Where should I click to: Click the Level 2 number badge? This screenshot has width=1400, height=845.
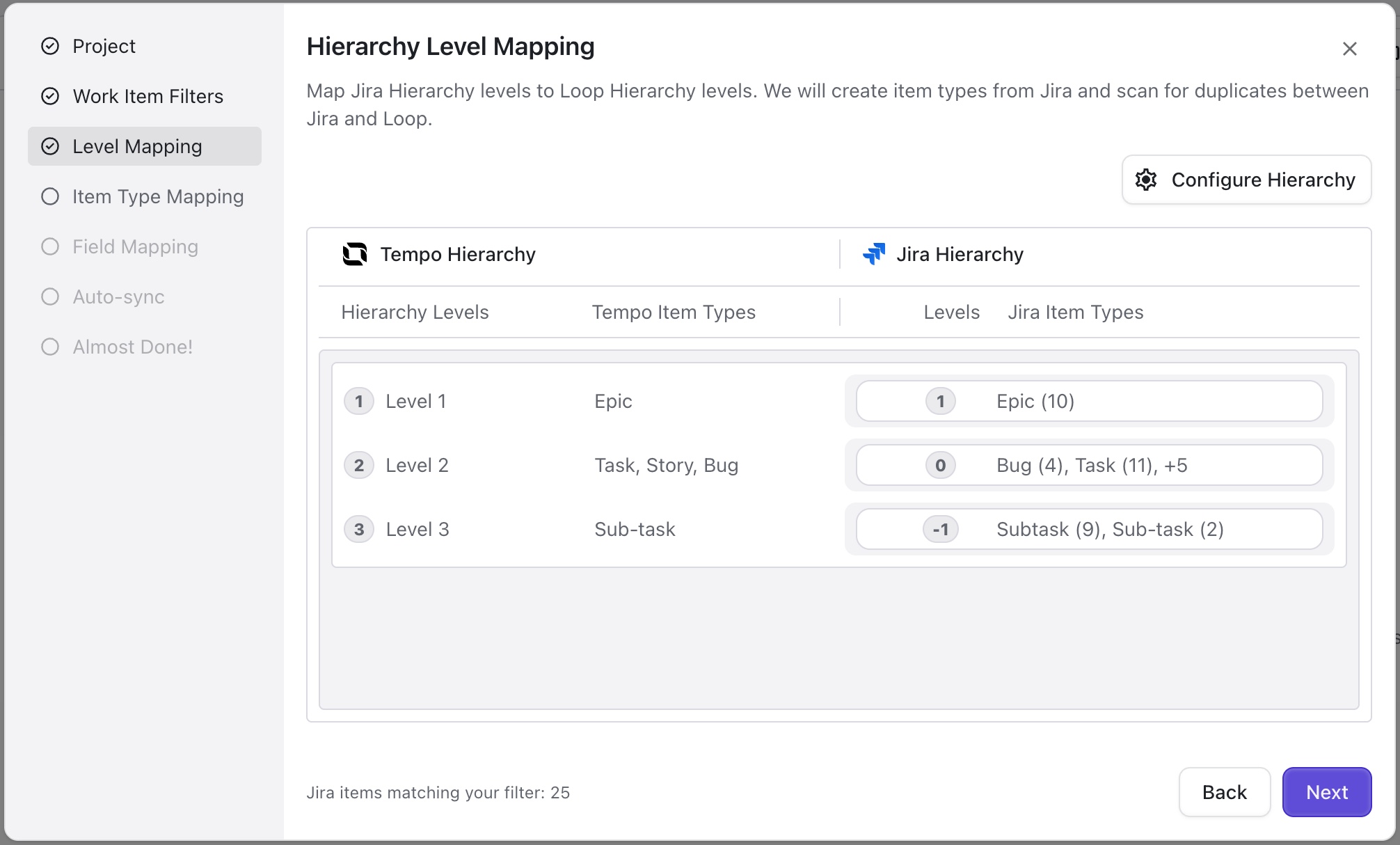359,465
